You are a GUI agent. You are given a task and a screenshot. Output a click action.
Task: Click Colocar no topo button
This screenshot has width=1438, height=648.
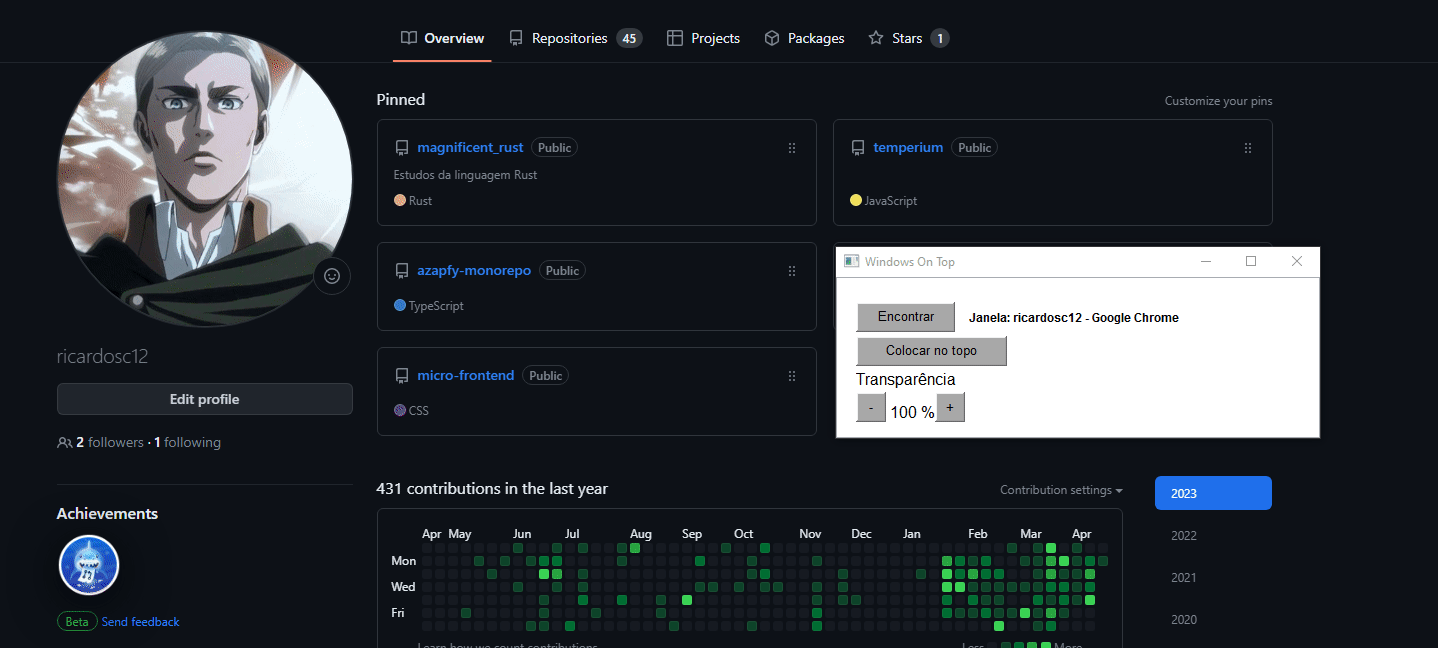931,351
